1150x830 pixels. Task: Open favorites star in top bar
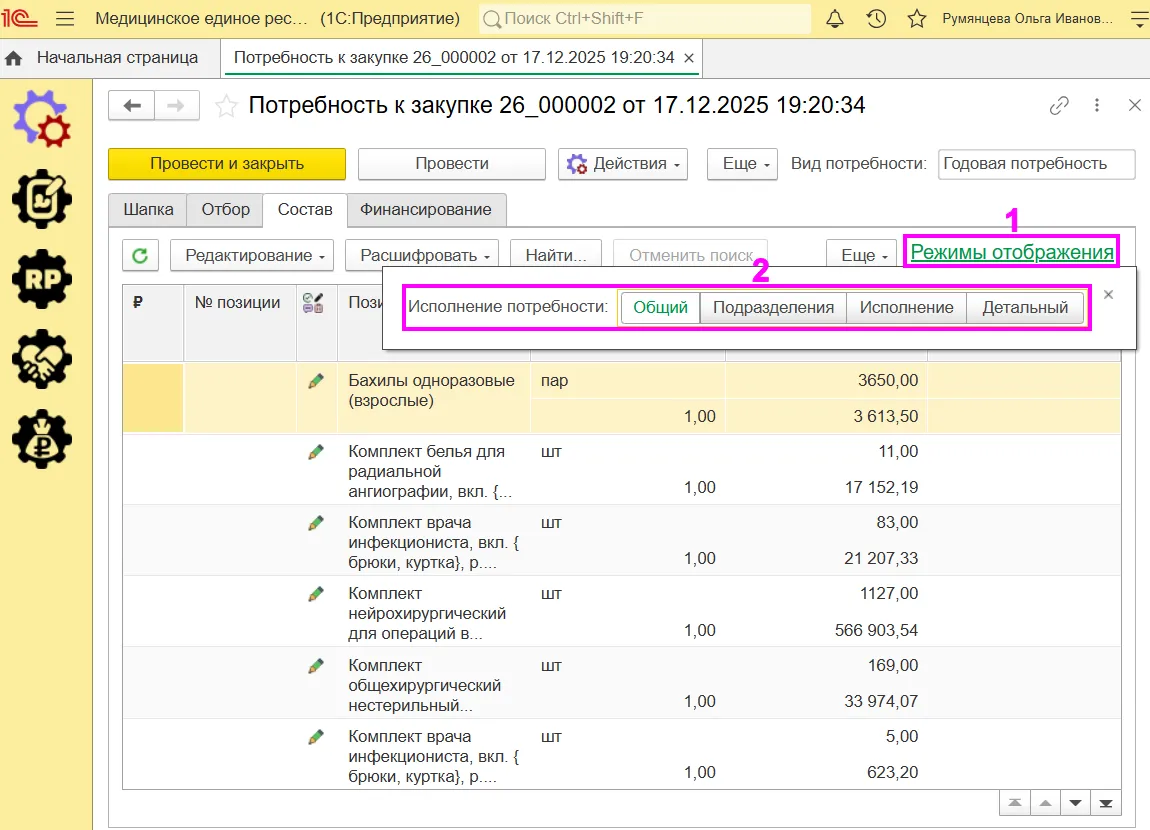pos(917,18)
